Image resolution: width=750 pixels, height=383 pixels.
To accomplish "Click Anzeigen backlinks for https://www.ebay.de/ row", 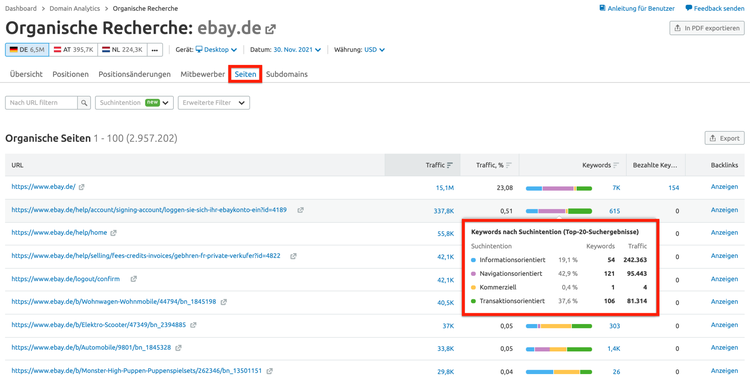I will click(724, 187).
